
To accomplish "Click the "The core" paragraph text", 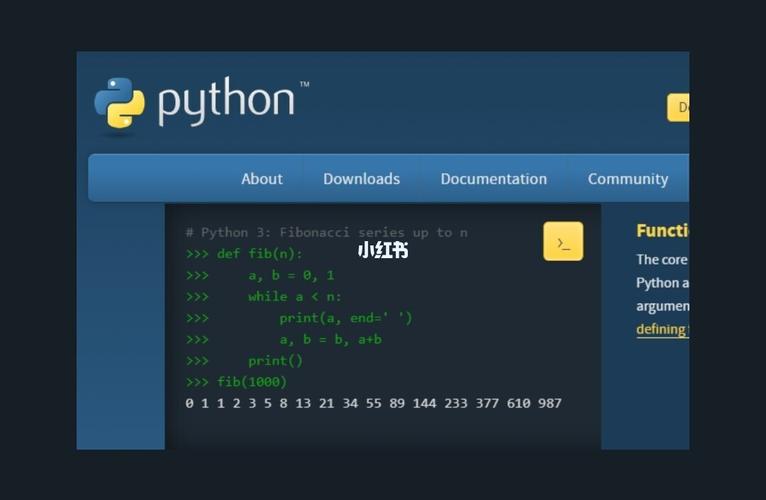I will tap(661, 260).
